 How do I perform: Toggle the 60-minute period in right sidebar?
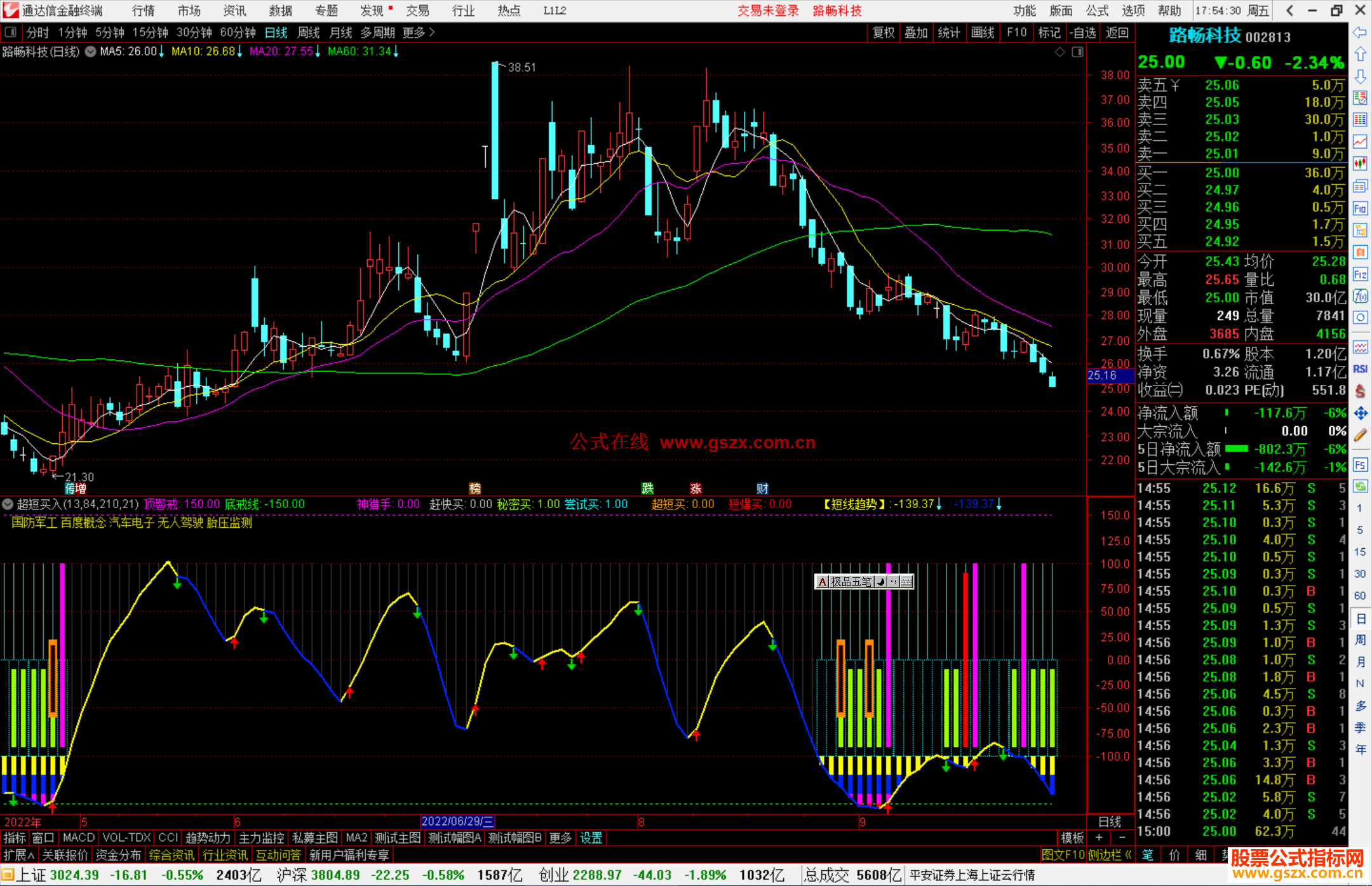coord(1360,596)
